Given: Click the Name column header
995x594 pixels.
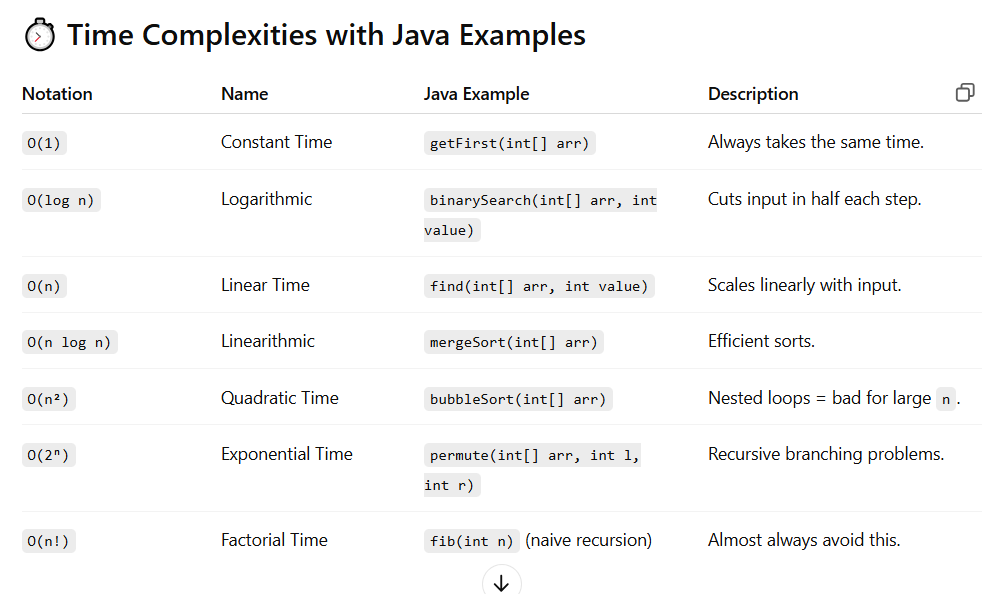Looking at the screenshot, I should [x=243, y=93].
